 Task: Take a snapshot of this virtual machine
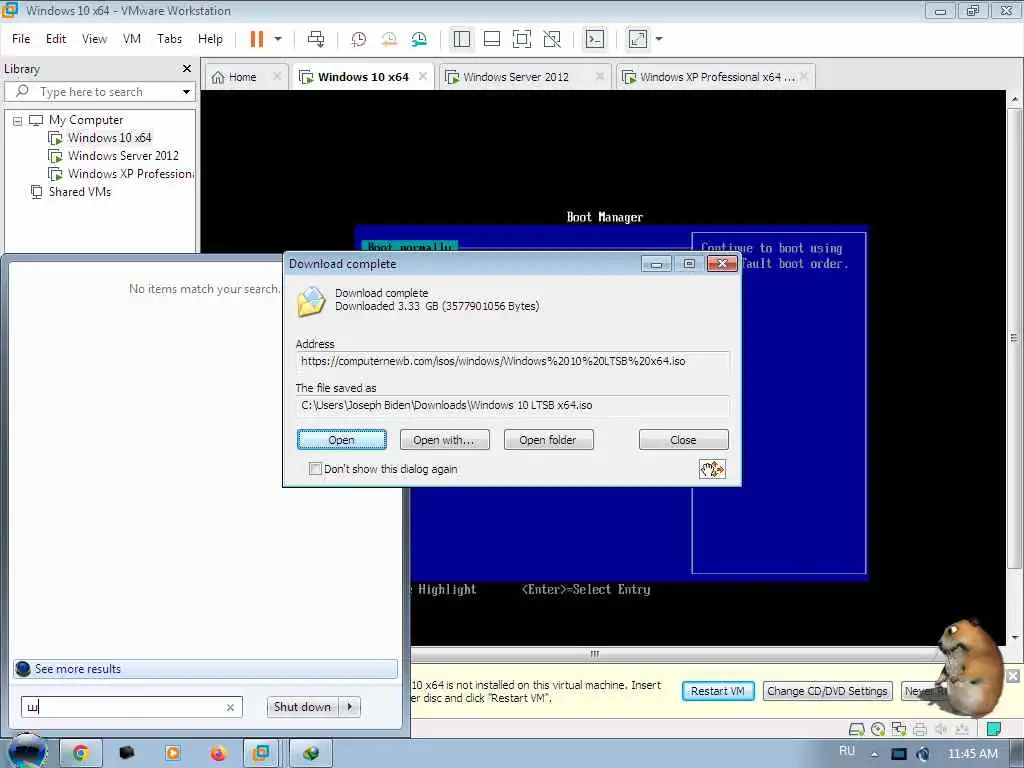(x=358, y=39)
